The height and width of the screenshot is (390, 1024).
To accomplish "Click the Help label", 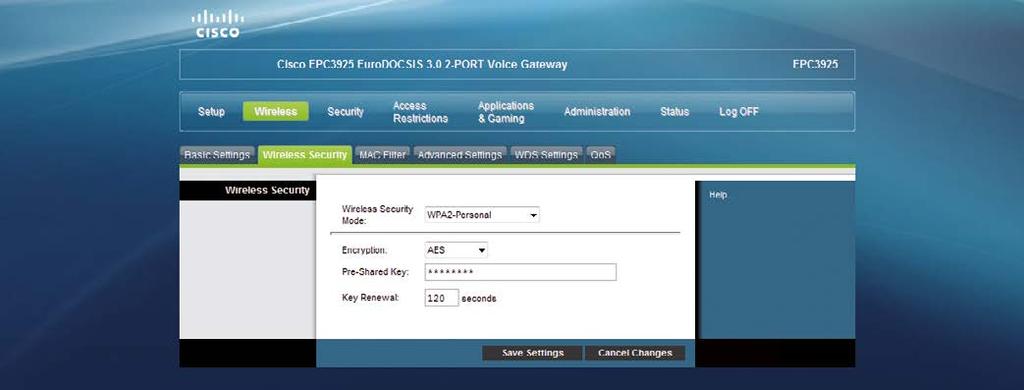I will click(x=718, y=195).
